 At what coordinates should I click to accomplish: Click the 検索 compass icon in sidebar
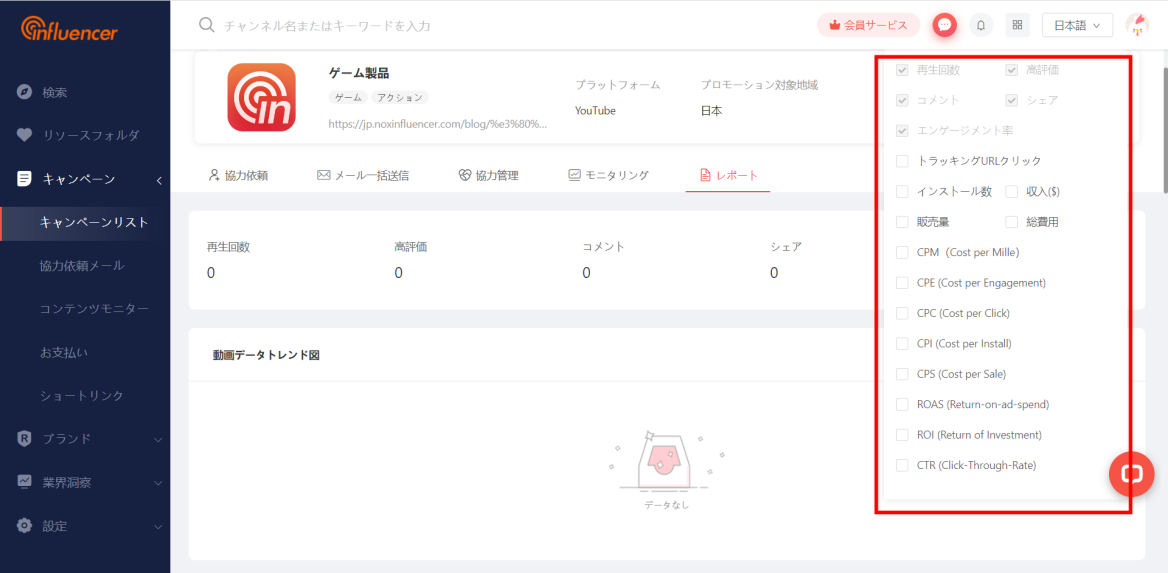coord(25,92)
